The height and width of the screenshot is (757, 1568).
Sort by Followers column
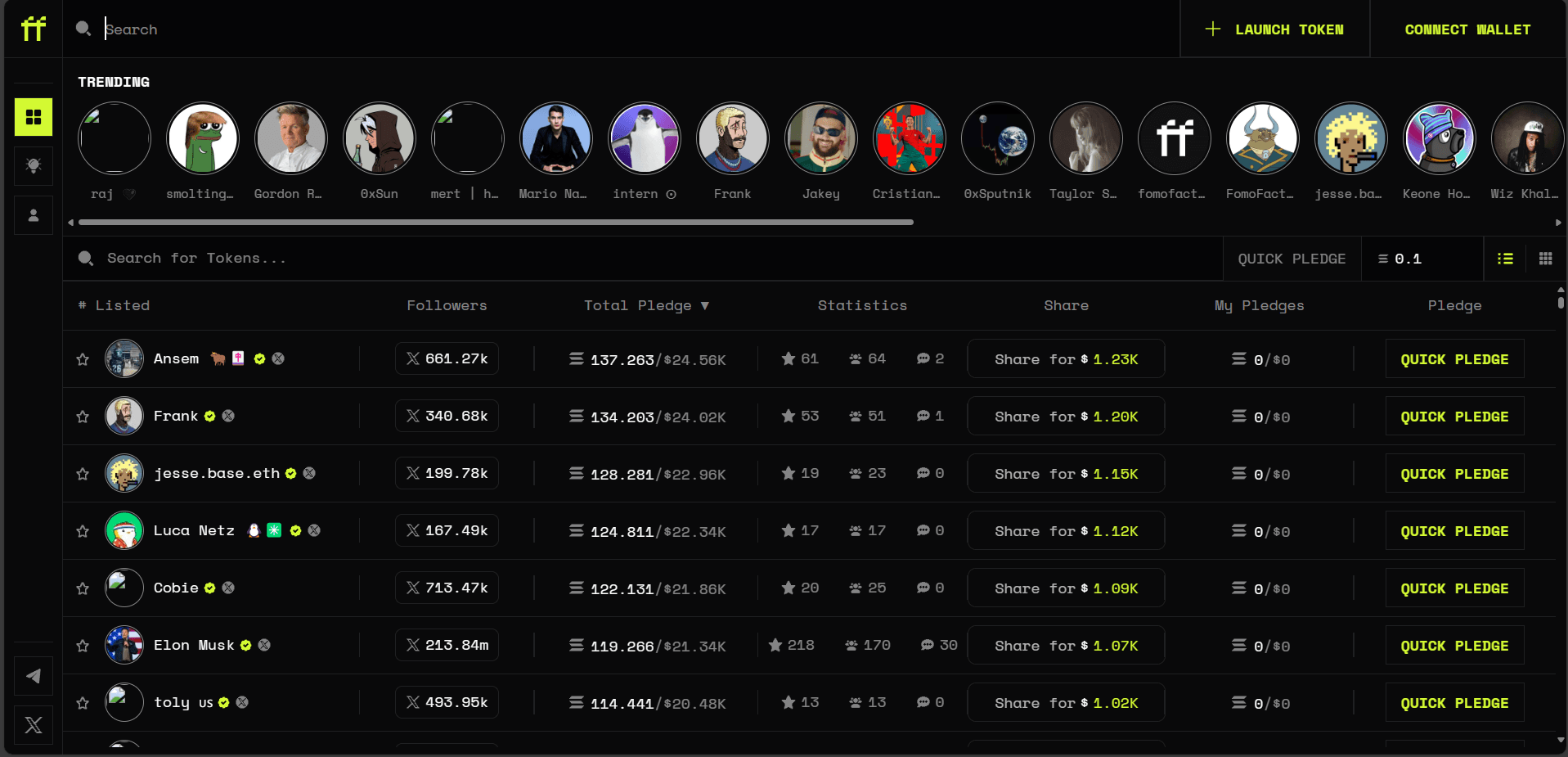[447, 305]
